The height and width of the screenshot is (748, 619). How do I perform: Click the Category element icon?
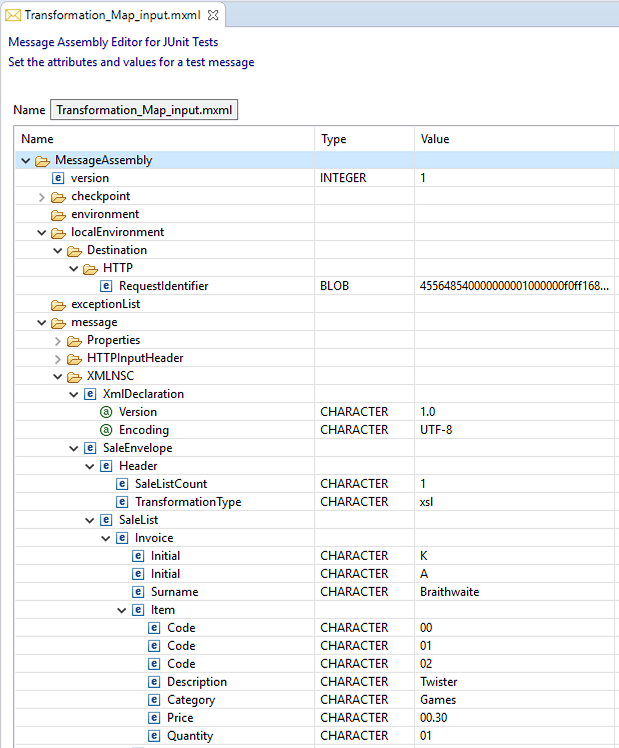coord(154,700)
